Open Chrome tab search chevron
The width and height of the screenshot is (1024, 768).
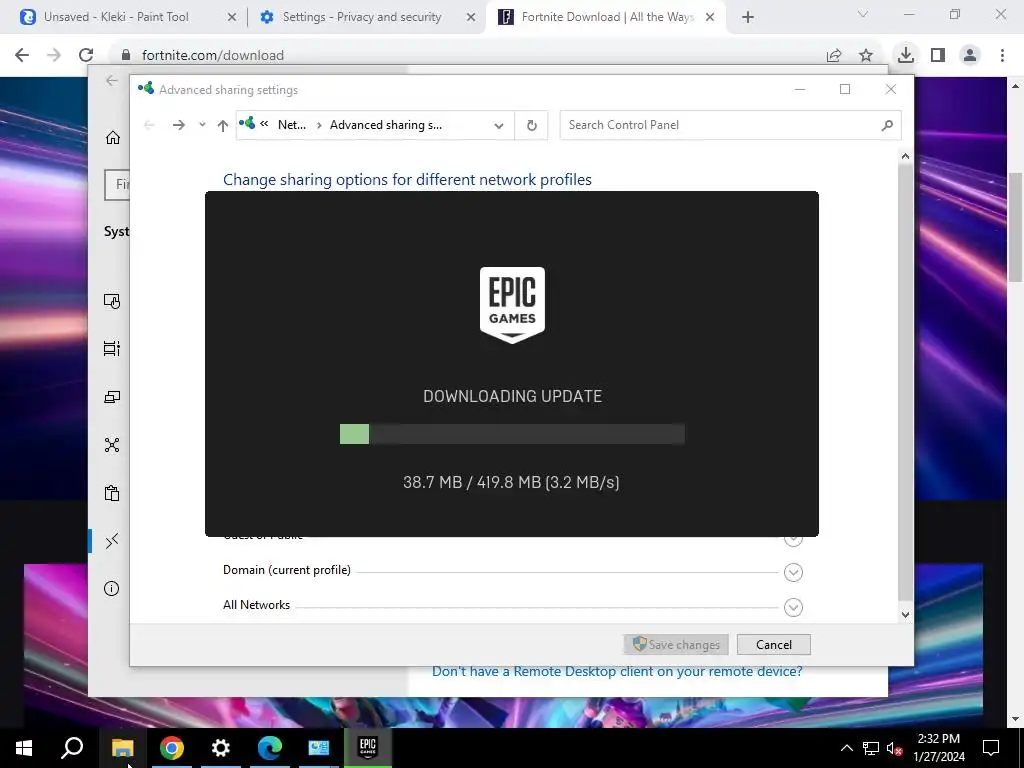[863, 14]
